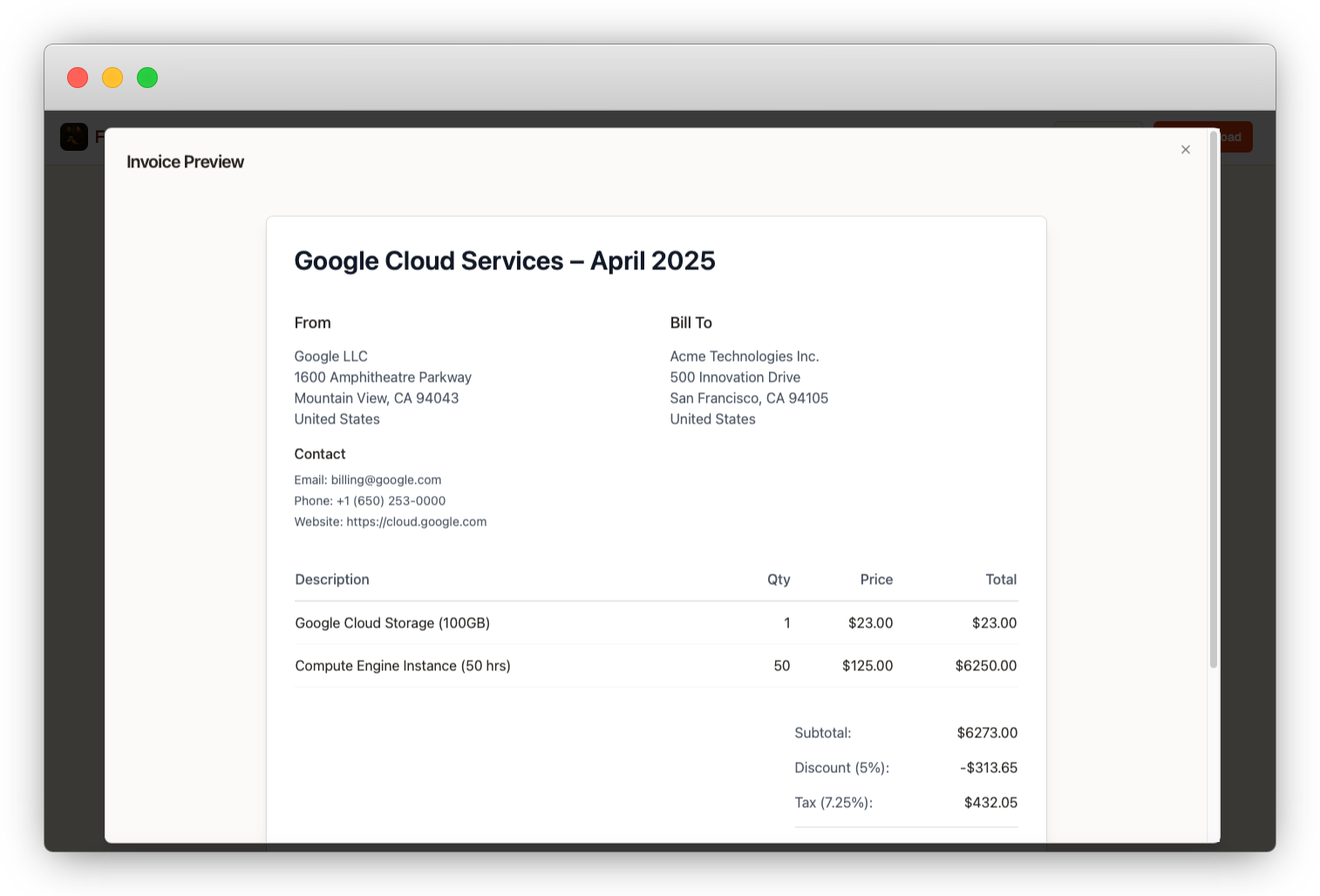Click the 'Phone: +1 (650) 253-0000' line
Screen dimensions: 1320x896
pyautogui.click(x=370, y=501)
